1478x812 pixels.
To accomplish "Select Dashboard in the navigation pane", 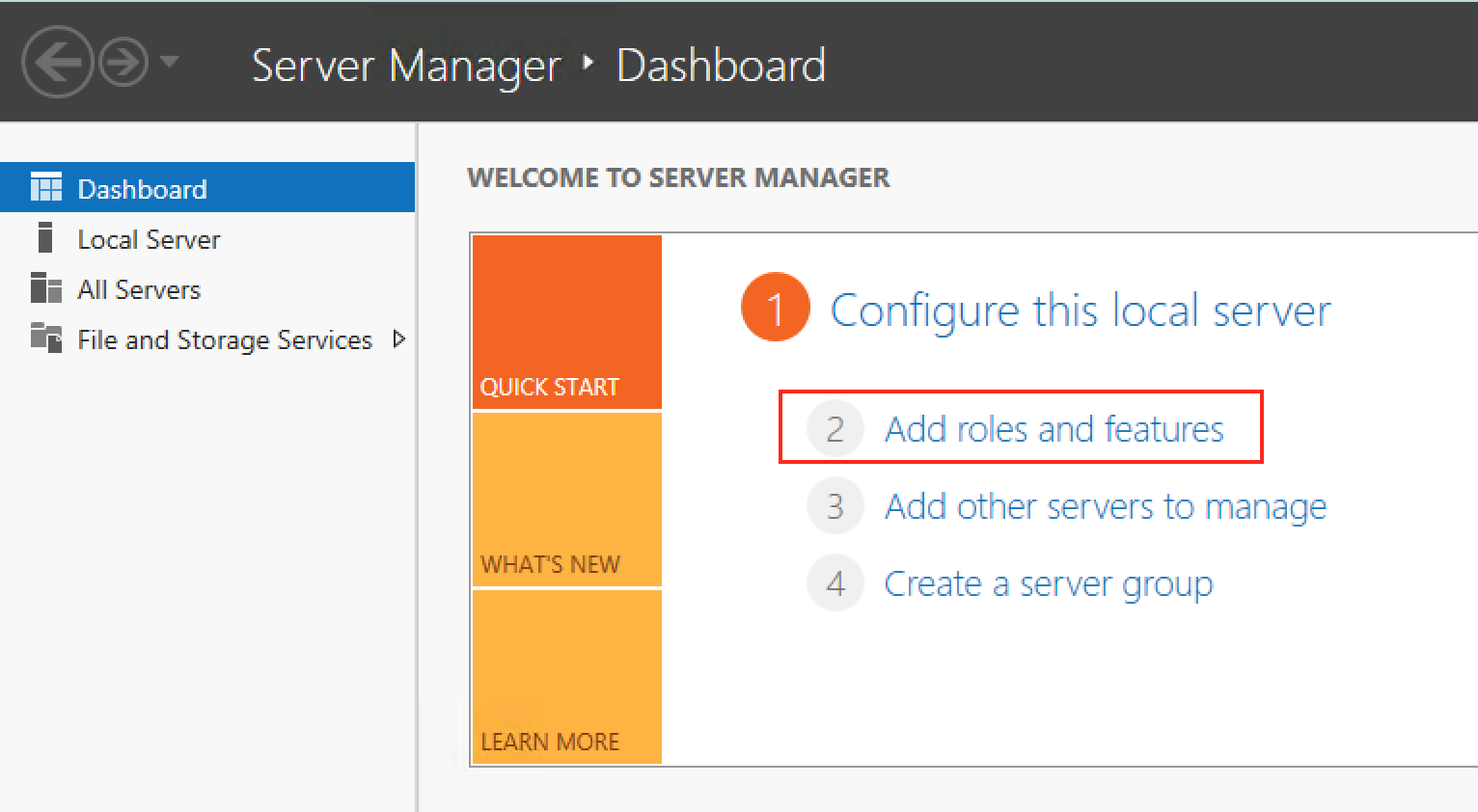I will coord(207,187).
